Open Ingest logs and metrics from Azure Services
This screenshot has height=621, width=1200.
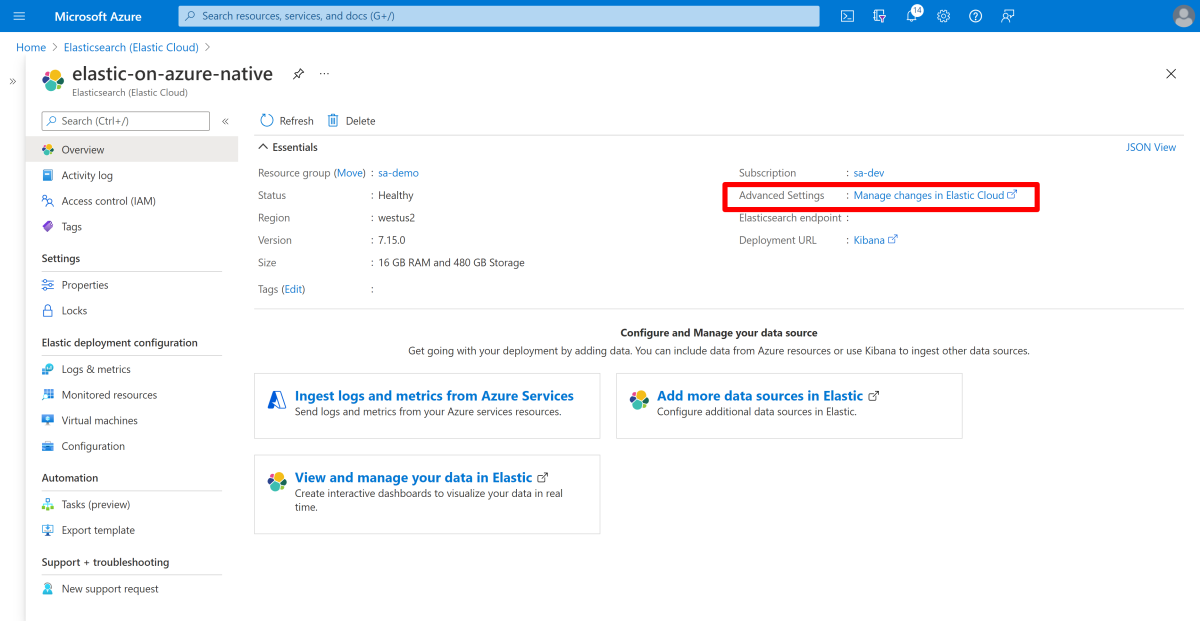coord(434,396)
